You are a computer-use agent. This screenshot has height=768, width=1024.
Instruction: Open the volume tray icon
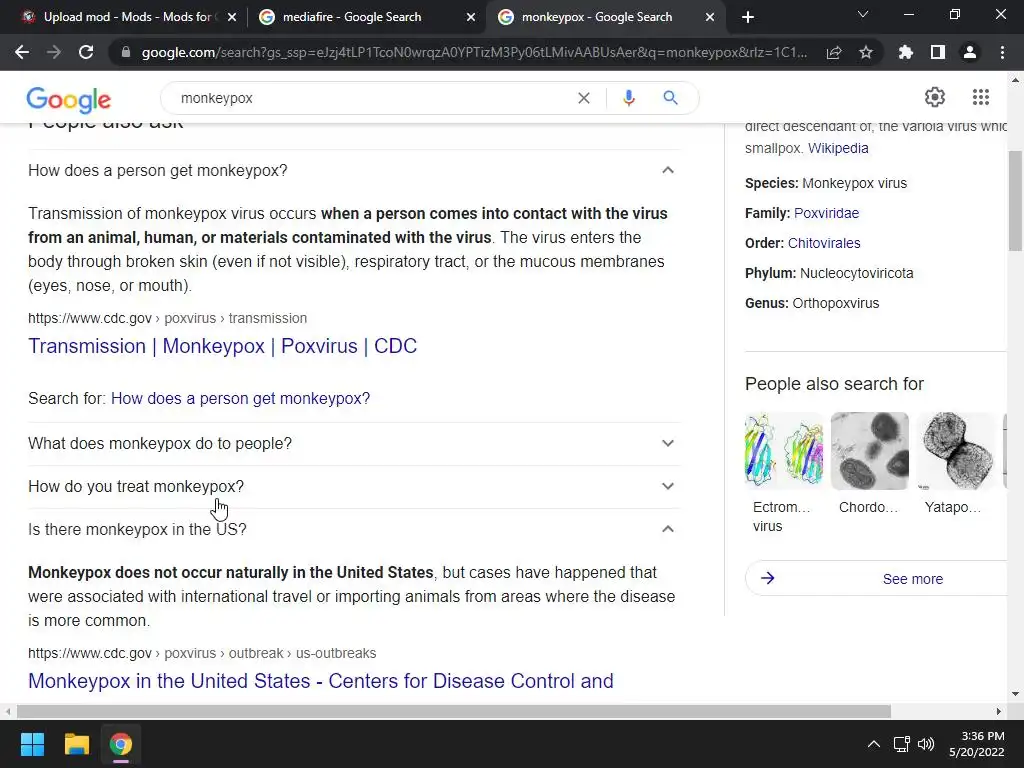(x=926, y=744)
